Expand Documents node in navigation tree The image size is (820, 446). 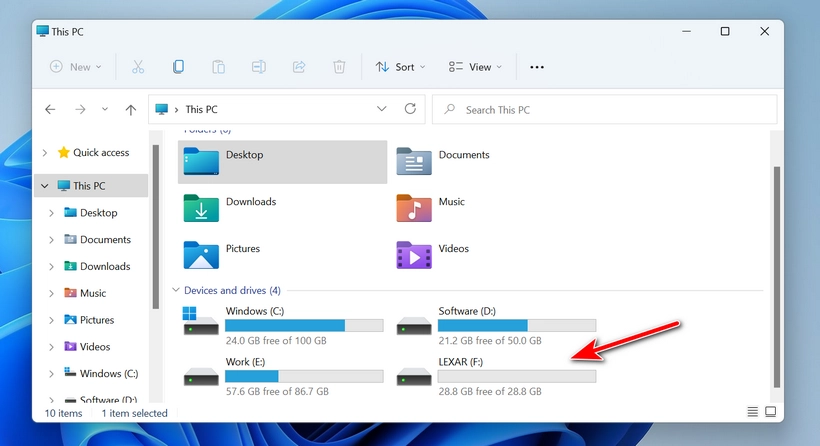pyautogui.click(x=51, y=239)
